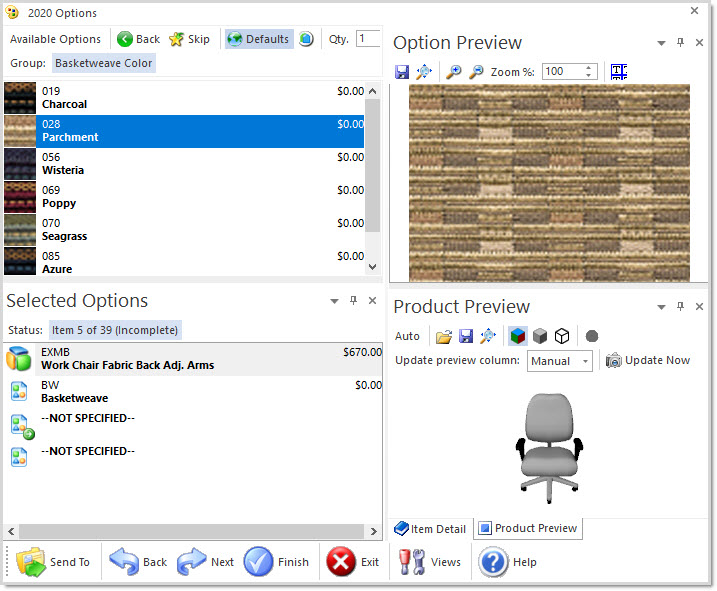The height and width of the screenshot is (591, 717).
Task: Select the wireframe cube mode
Action: click(562, 336)
